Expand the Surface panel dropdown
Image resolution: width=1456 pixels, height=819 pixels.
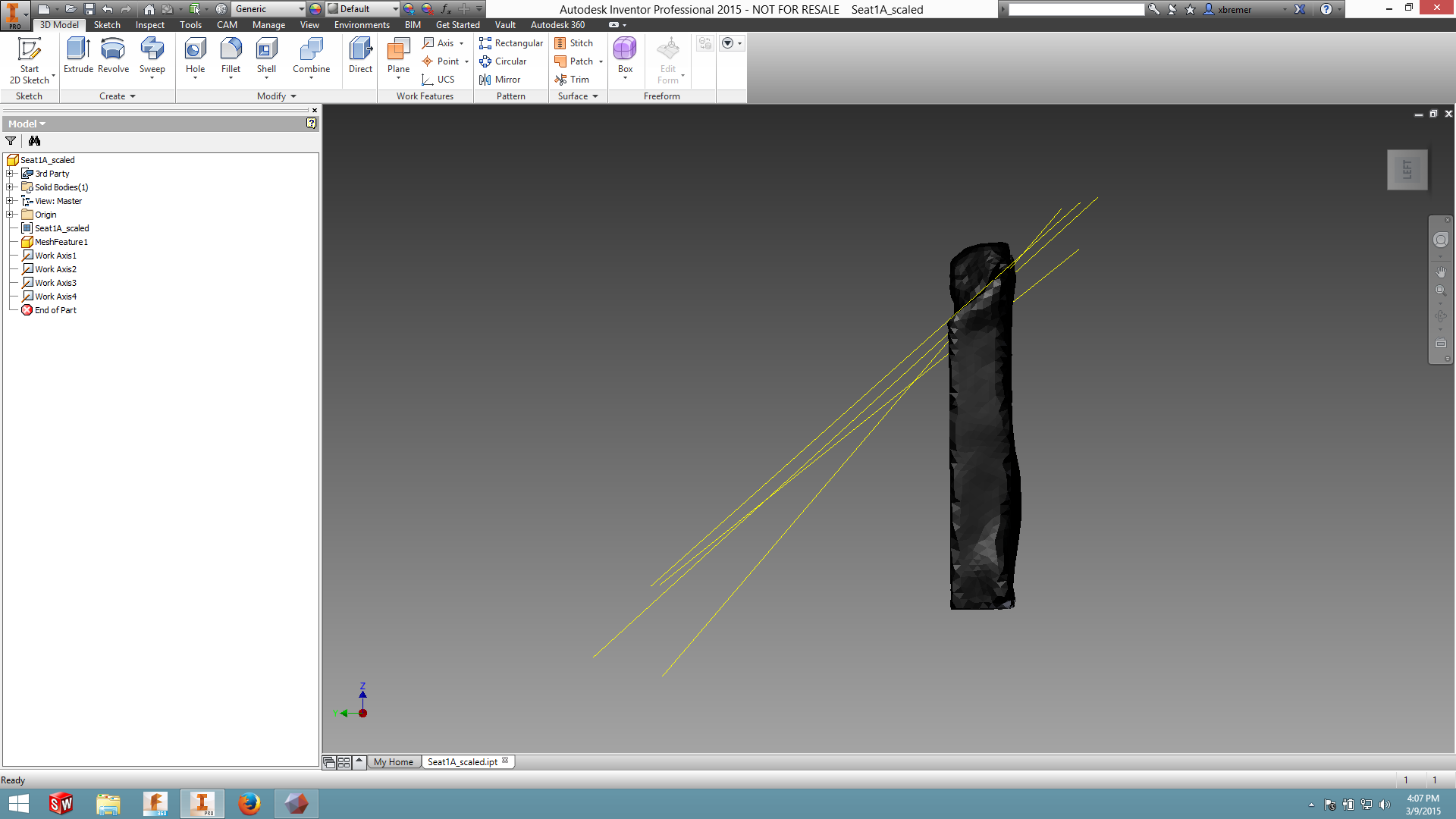coord(578,96)
